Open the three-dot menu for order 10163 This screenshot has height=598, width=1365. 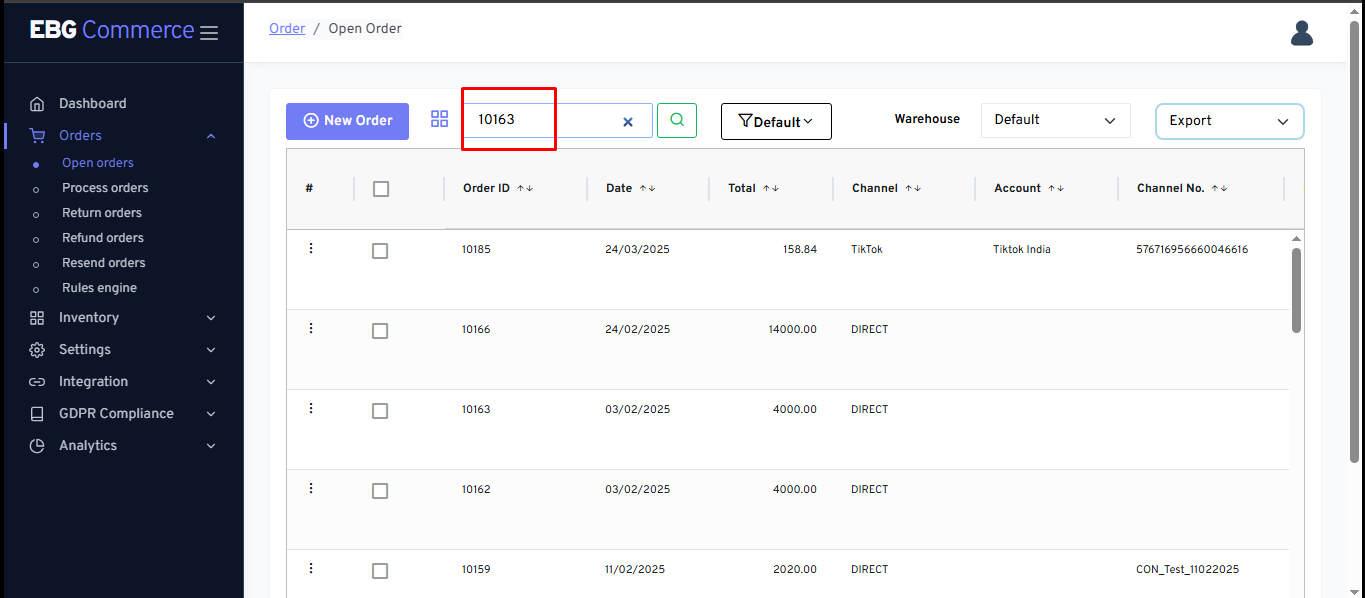[310, 408]
